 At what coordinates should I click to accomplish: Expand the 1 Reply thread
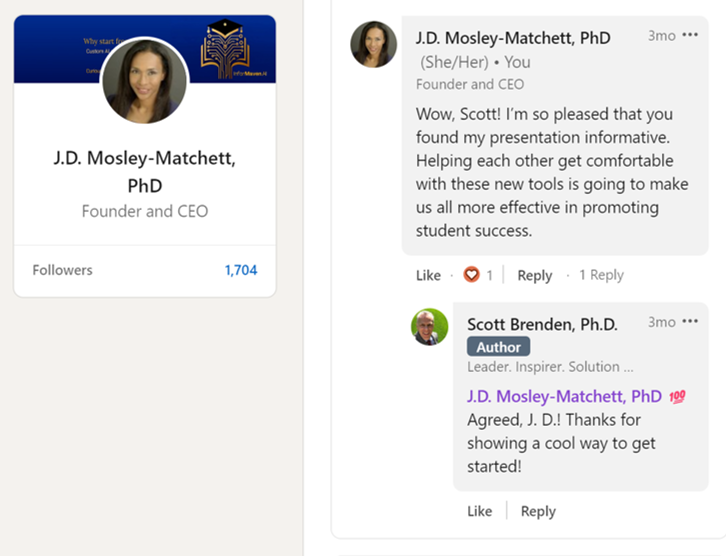coord(601,275)
